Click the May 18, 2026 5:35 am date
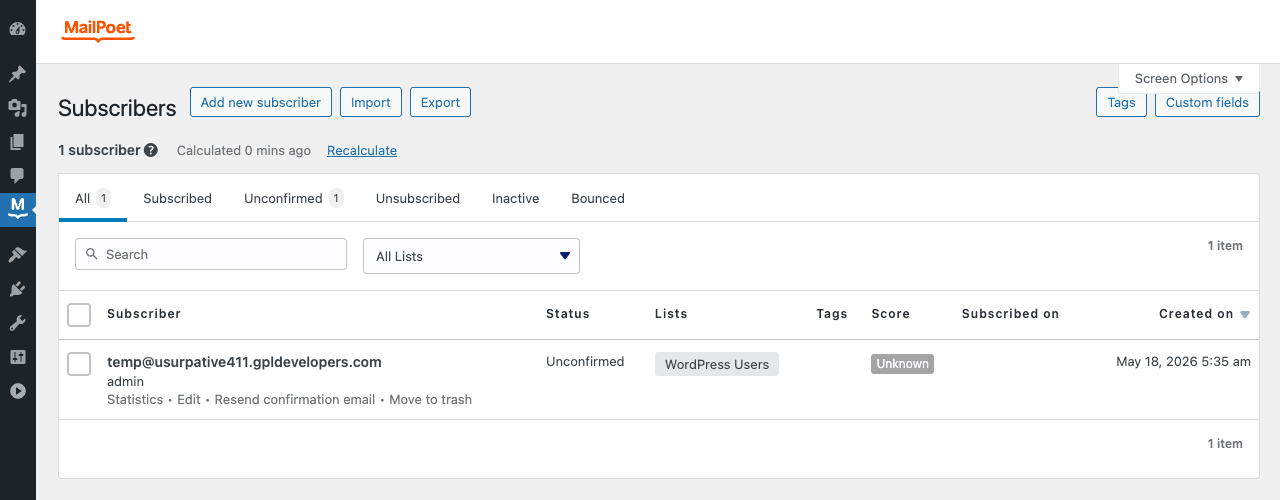 1183,362
